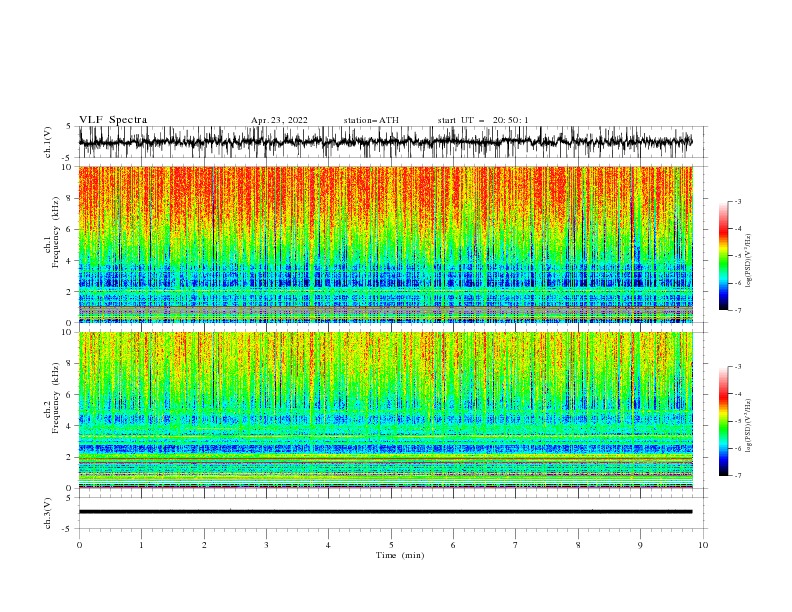Select the "Apr. 23, 2022" date label
Viewport: 792px width, 612px height.
coord(279,120)
